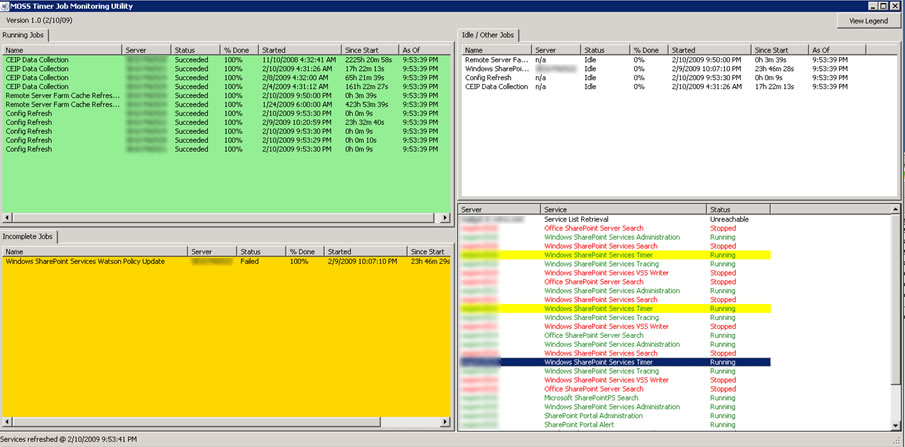Click the Incomplete Jobs horizontal scrollbar thumb
The image size is (905, 447).
tap(196, 422)
